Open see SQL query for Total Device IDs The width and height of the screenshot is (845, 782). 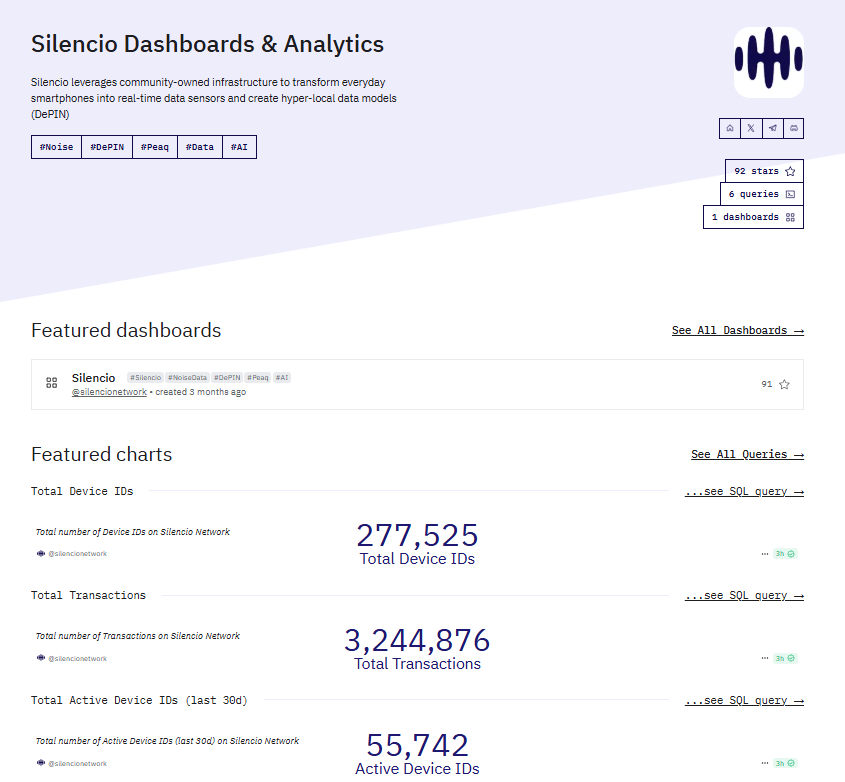pyautogui.click(x=744, y=492)
